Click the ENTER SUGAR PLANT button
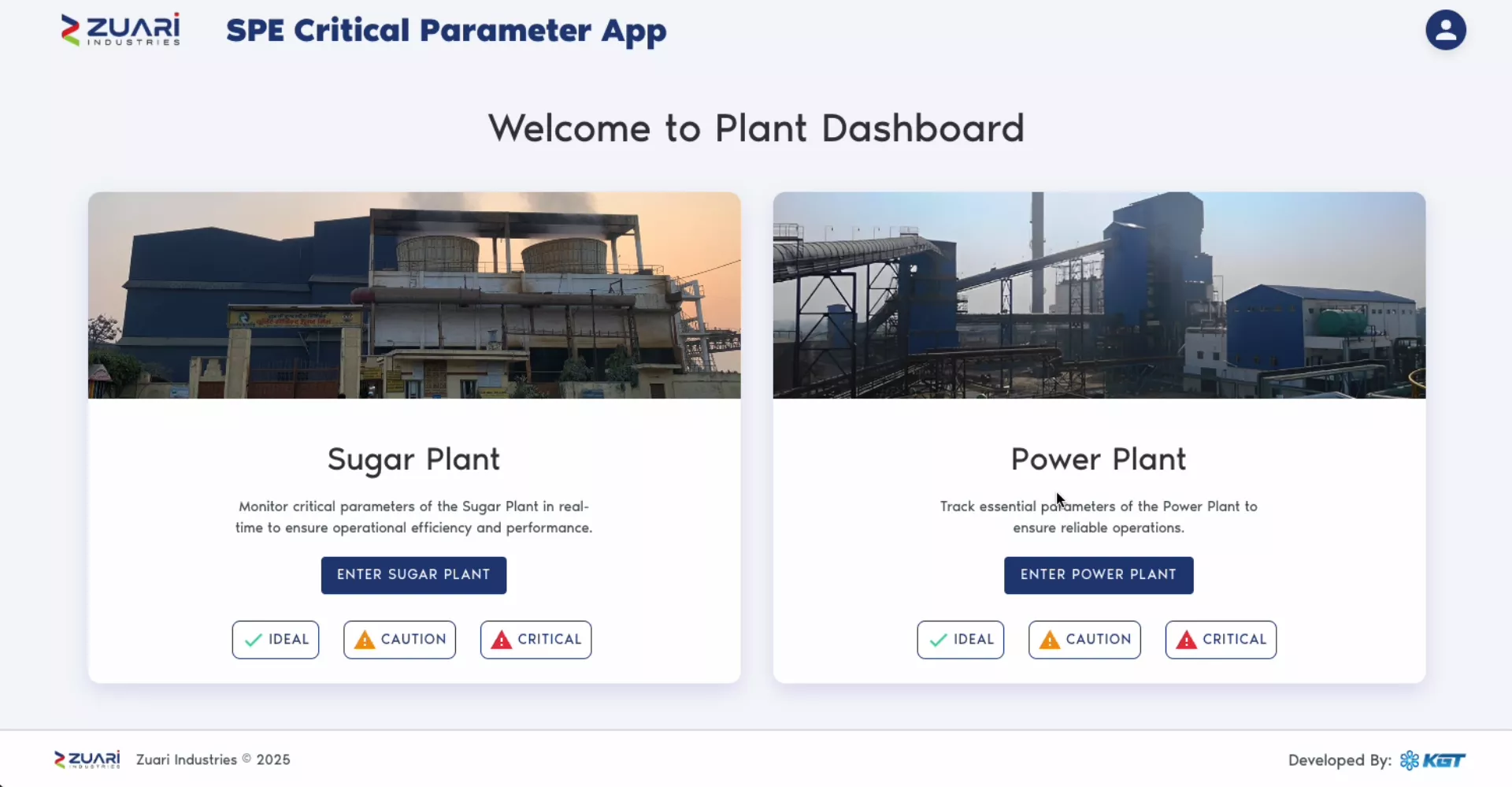 [413, 575]
